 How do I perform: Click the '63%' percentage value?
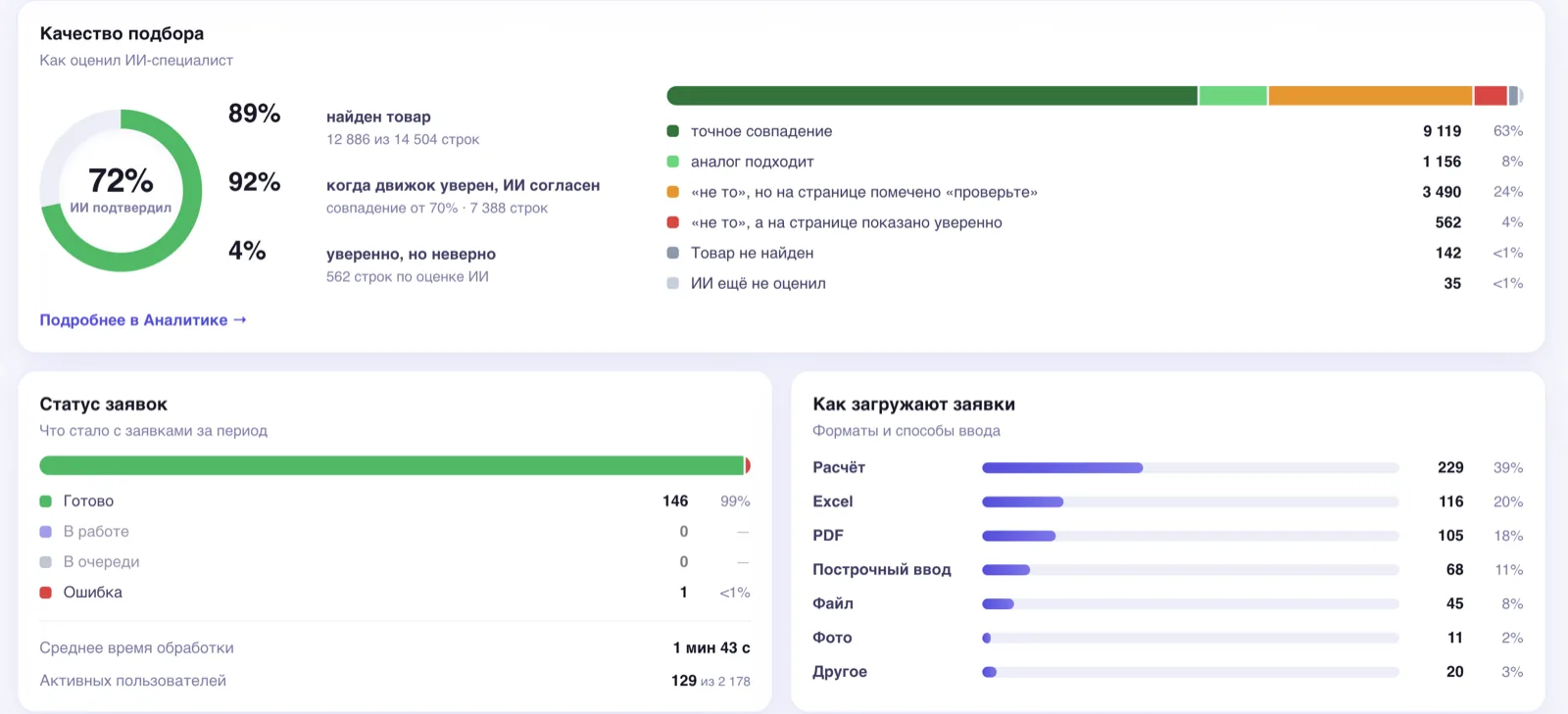(1508, 131)
